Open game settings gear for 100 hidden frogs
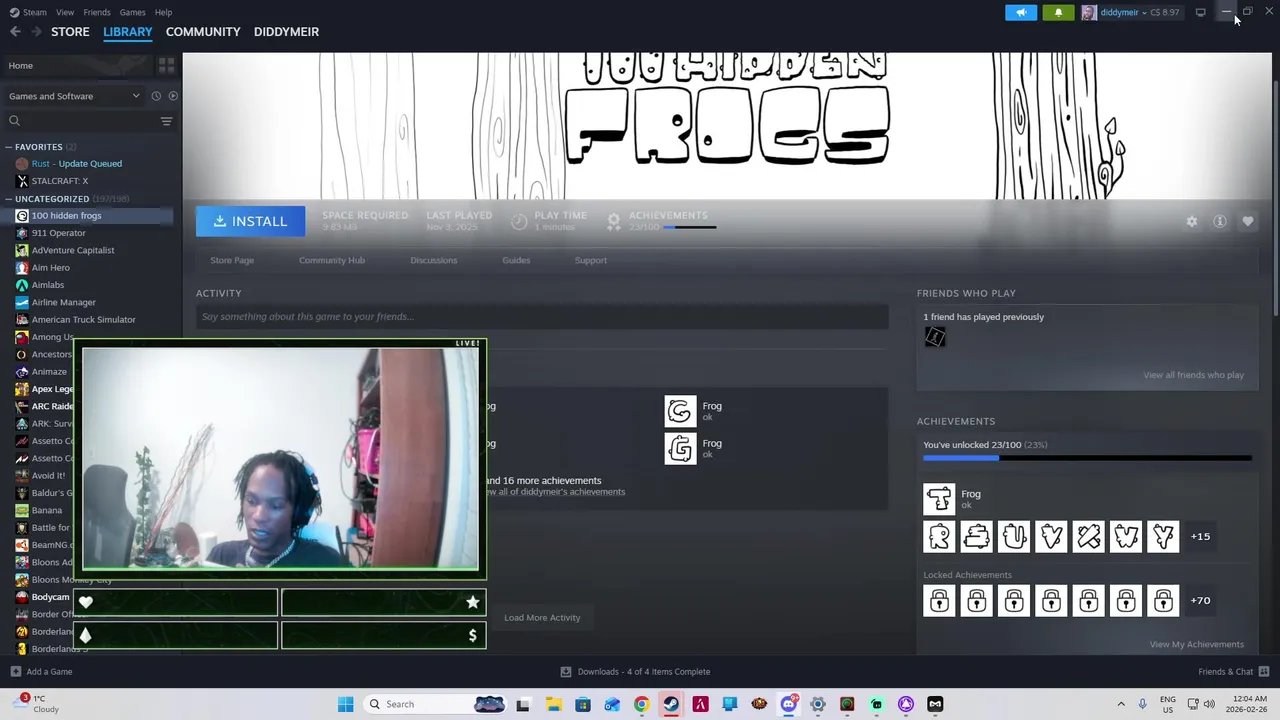Image resolution: width=1280 pixels, height=720 pixels. [x=1191, y=221]
